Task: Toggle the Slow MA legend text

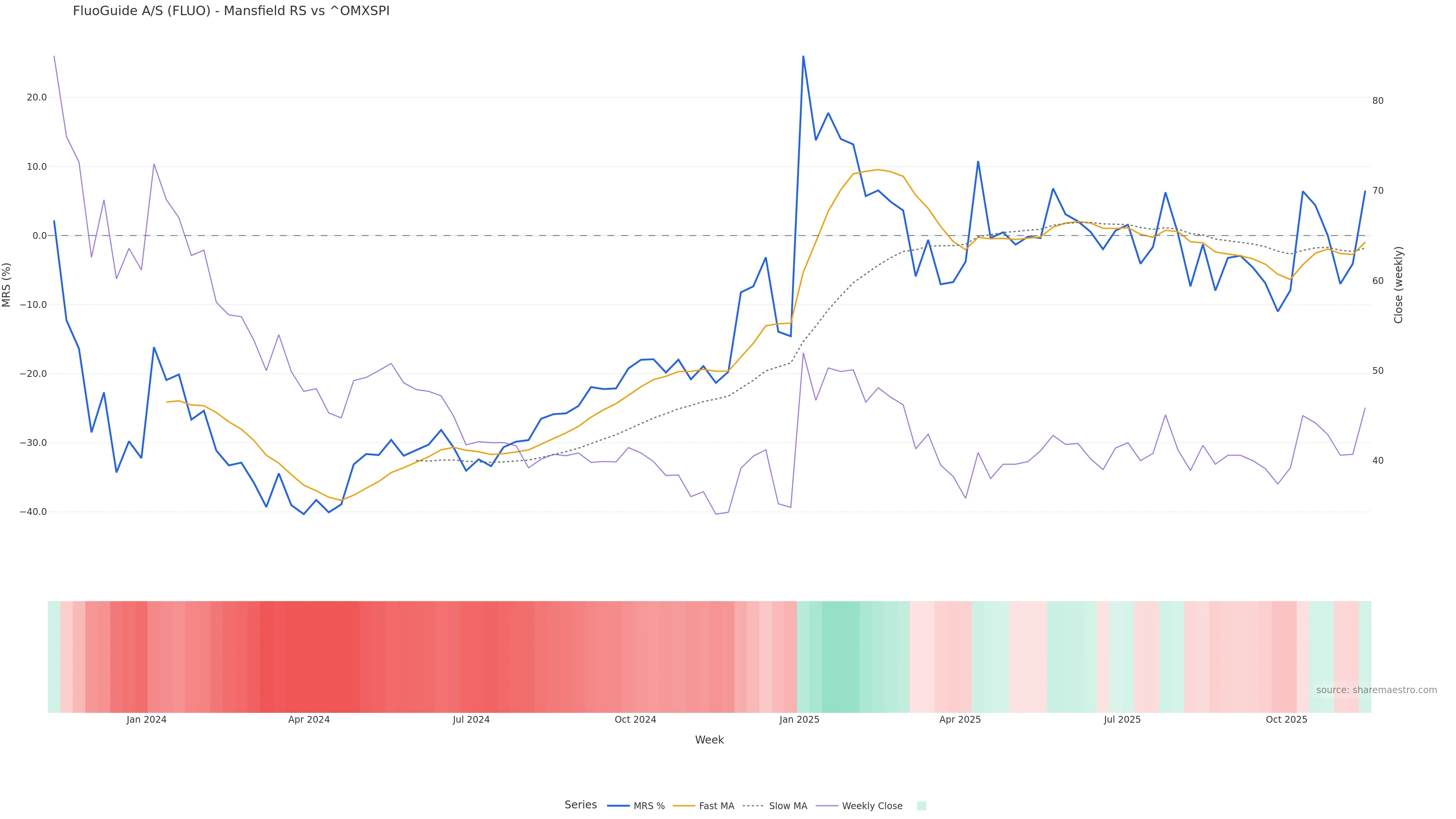Action: pyautogui.click(x=788, y=806)
